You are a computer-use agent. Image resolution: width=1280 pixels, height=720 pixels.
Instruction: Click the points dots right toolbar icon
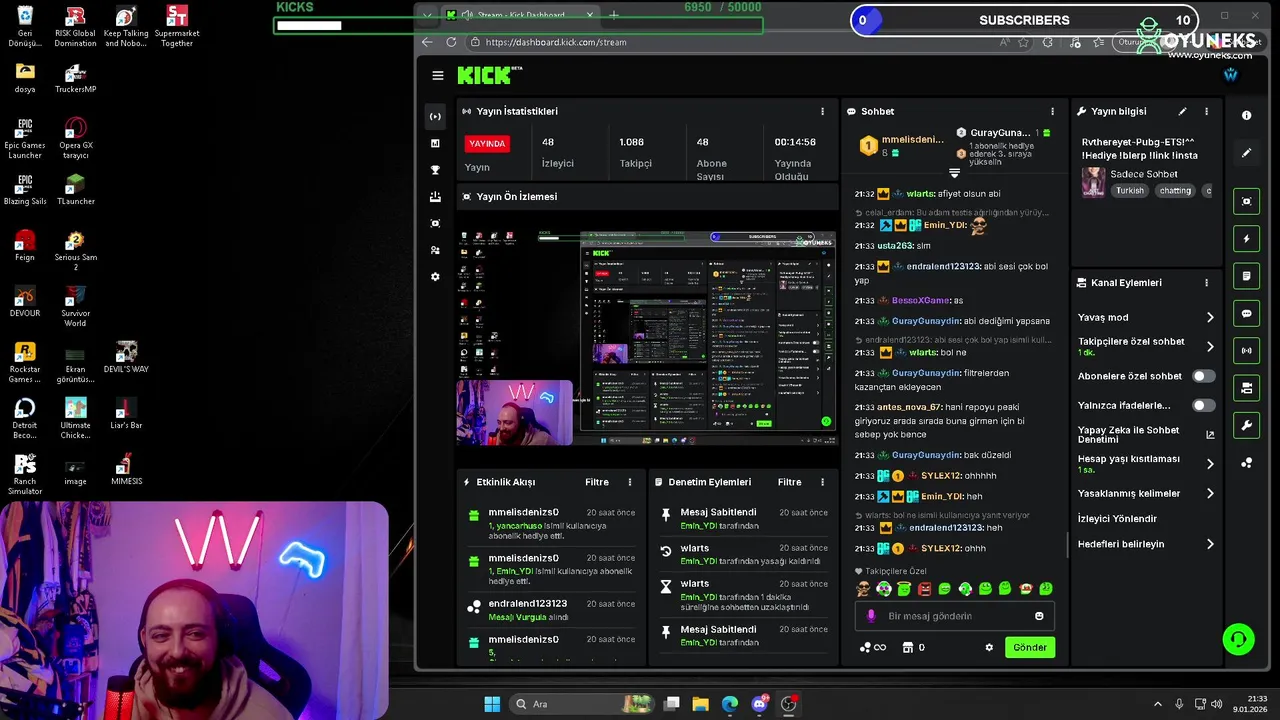point(1246,463)
